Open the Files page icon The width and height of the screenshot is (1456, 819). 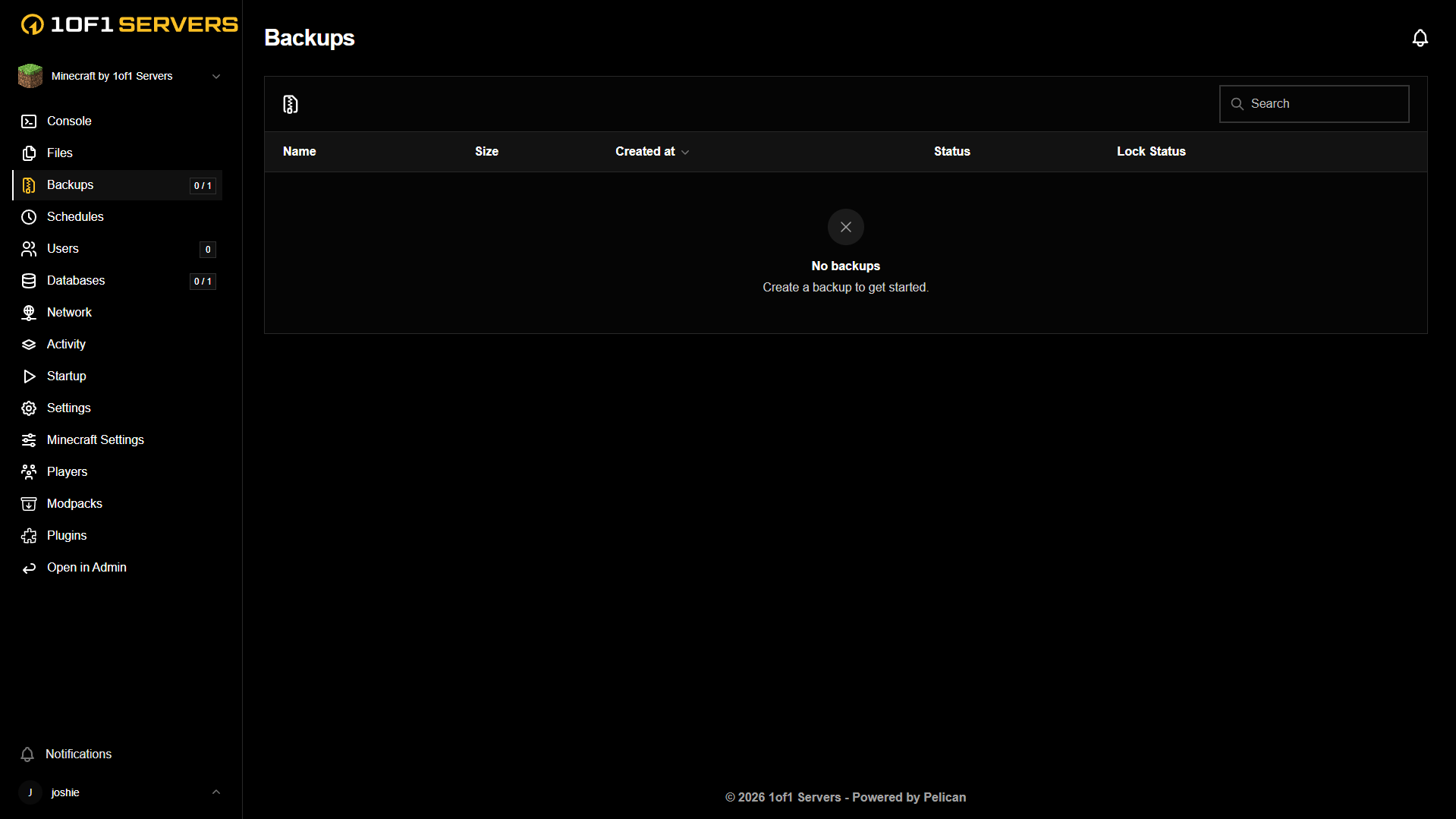[29, 153]
